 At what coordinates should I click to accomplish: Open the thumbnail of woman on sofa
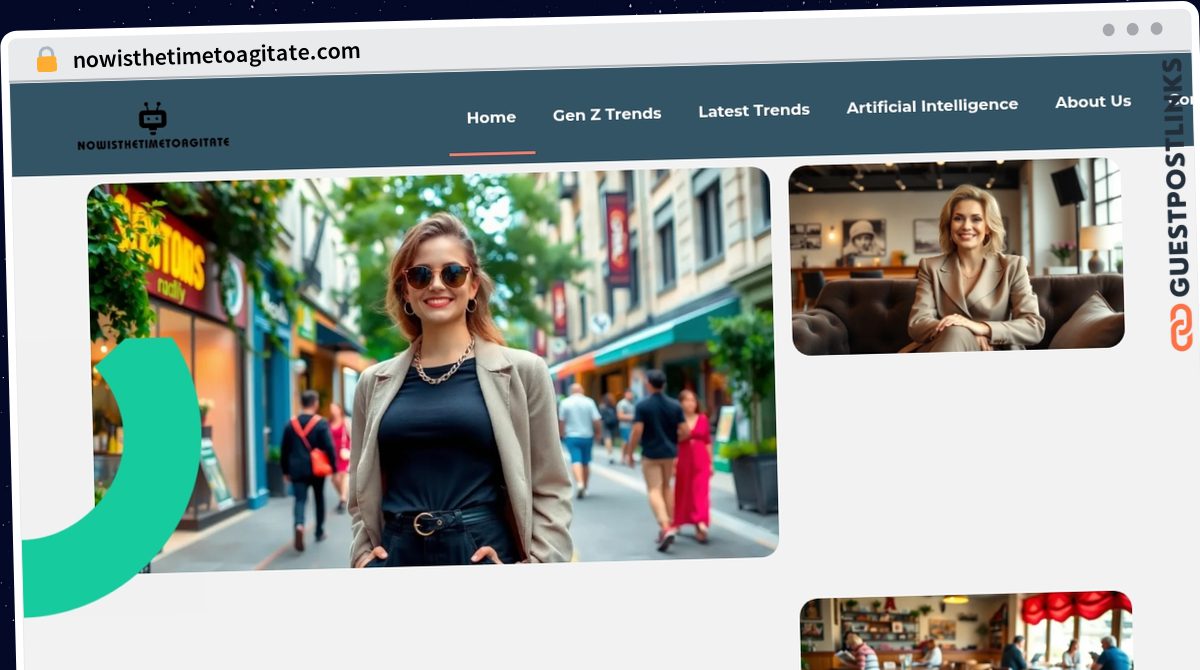pos(956,256)
